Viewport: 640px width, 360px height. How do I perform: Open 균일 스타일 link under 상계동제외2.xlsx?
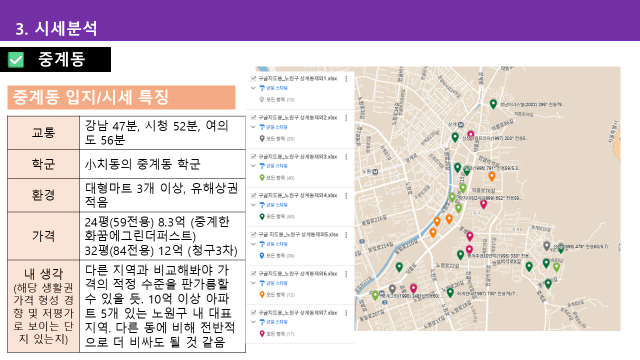pyautogui.click(x=277, y=127)
